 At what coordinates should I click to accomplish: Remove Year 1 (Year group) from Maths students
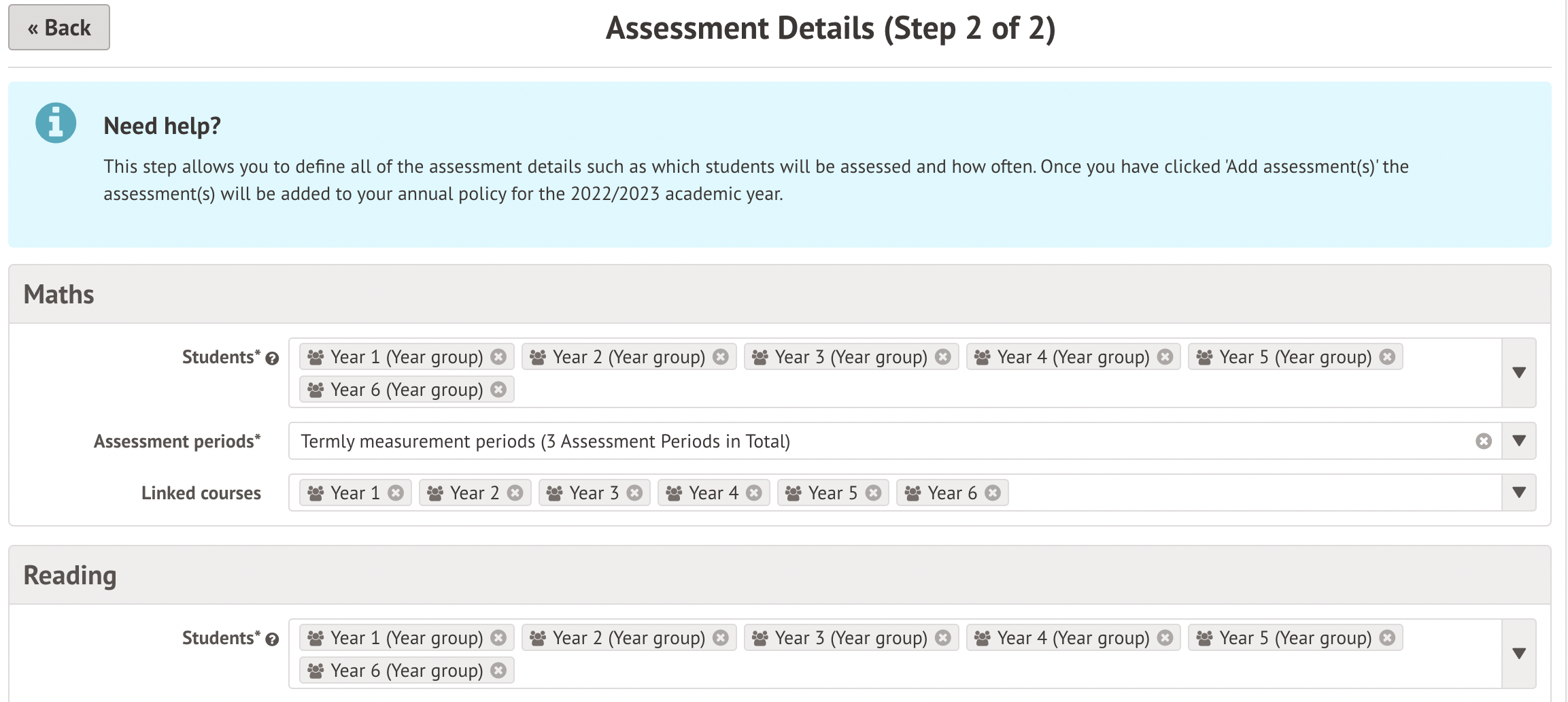[498, 357]
